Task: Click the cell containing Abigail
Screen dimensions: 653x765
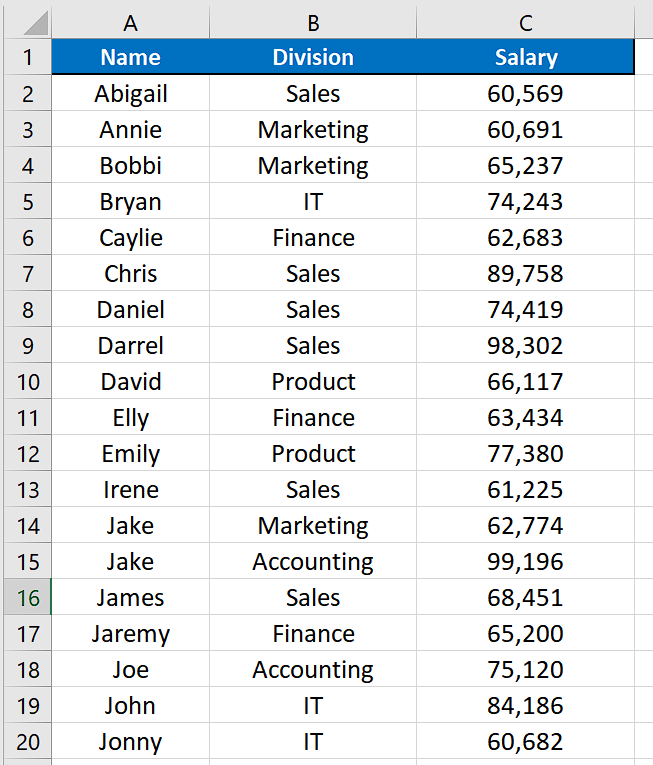Action: pos(130,93)
